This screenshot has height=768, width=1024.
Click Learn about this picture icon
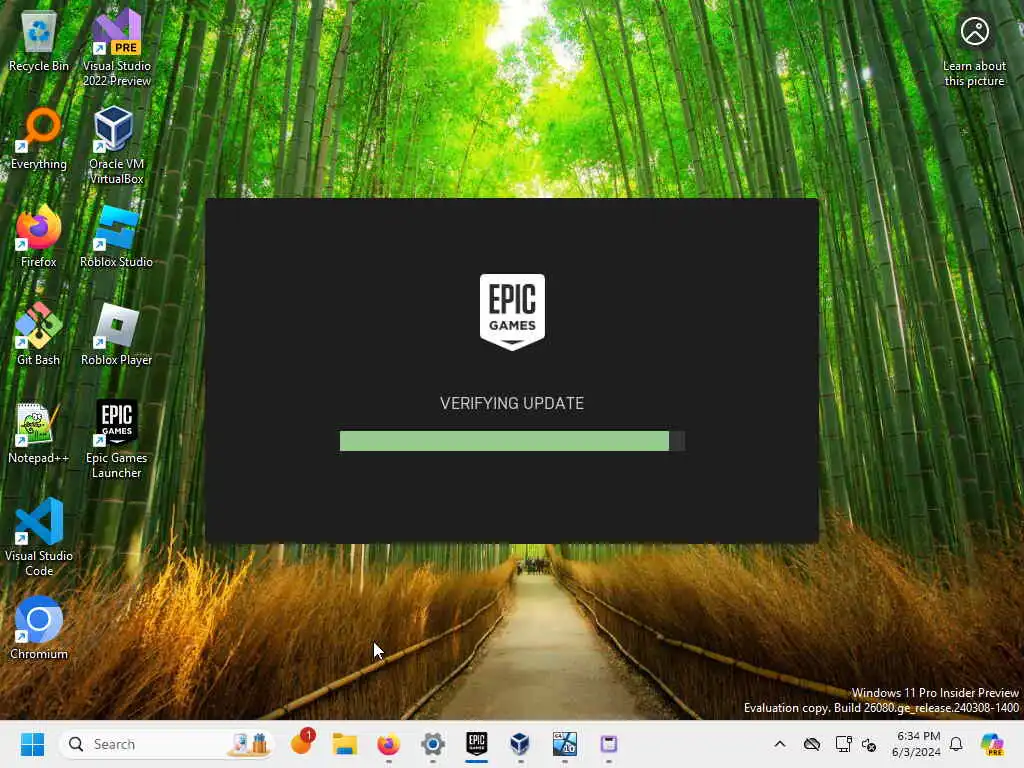pyautogui.click(x=974, y=51)
